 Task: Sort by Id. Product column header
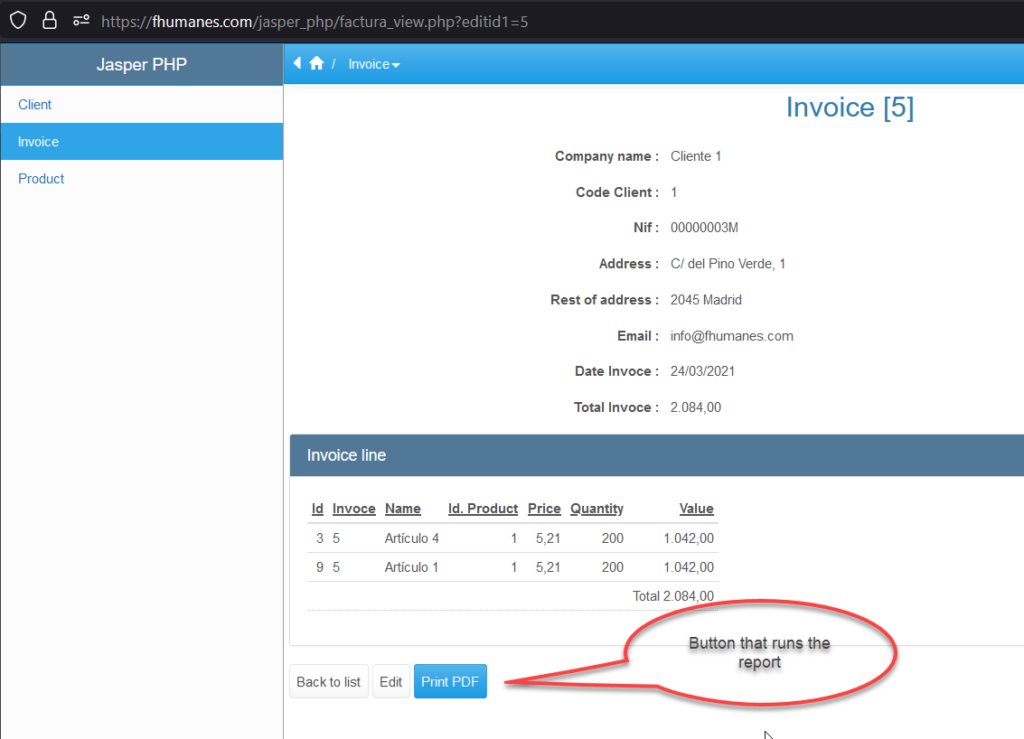pos(483,509)
